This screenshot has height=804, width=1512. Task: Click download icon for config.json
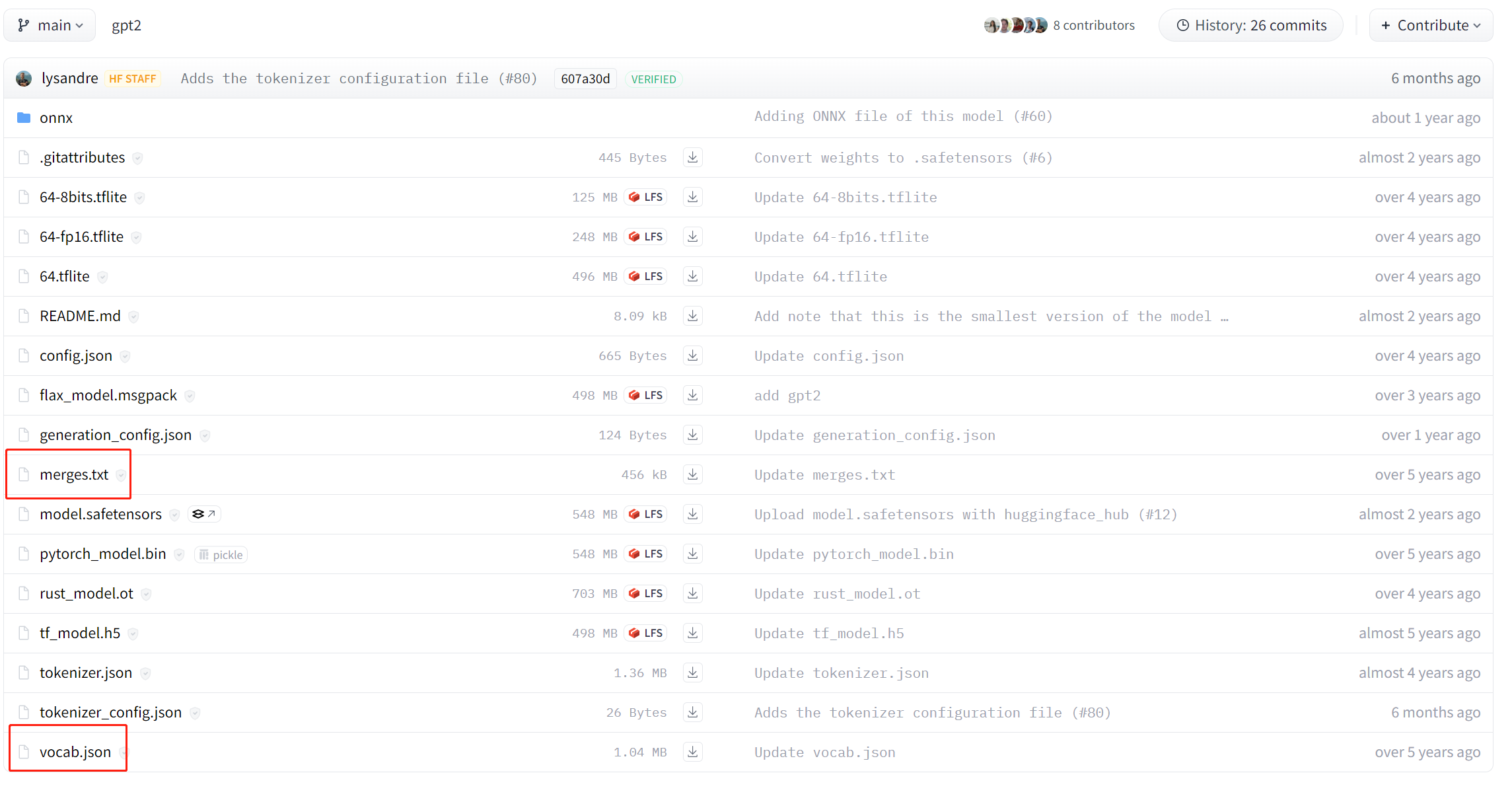tap(692, 355)
